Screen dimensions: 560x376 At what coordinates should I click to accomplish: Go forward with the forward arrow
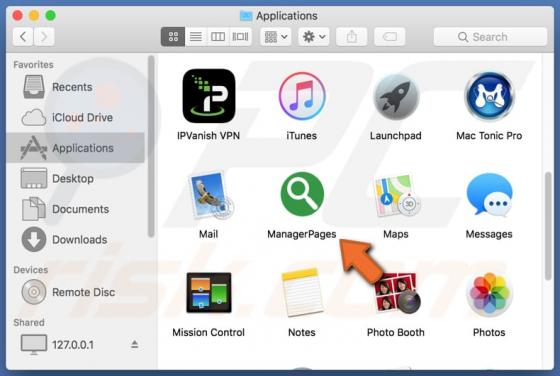pyautogui.click(x=44, y=36)
